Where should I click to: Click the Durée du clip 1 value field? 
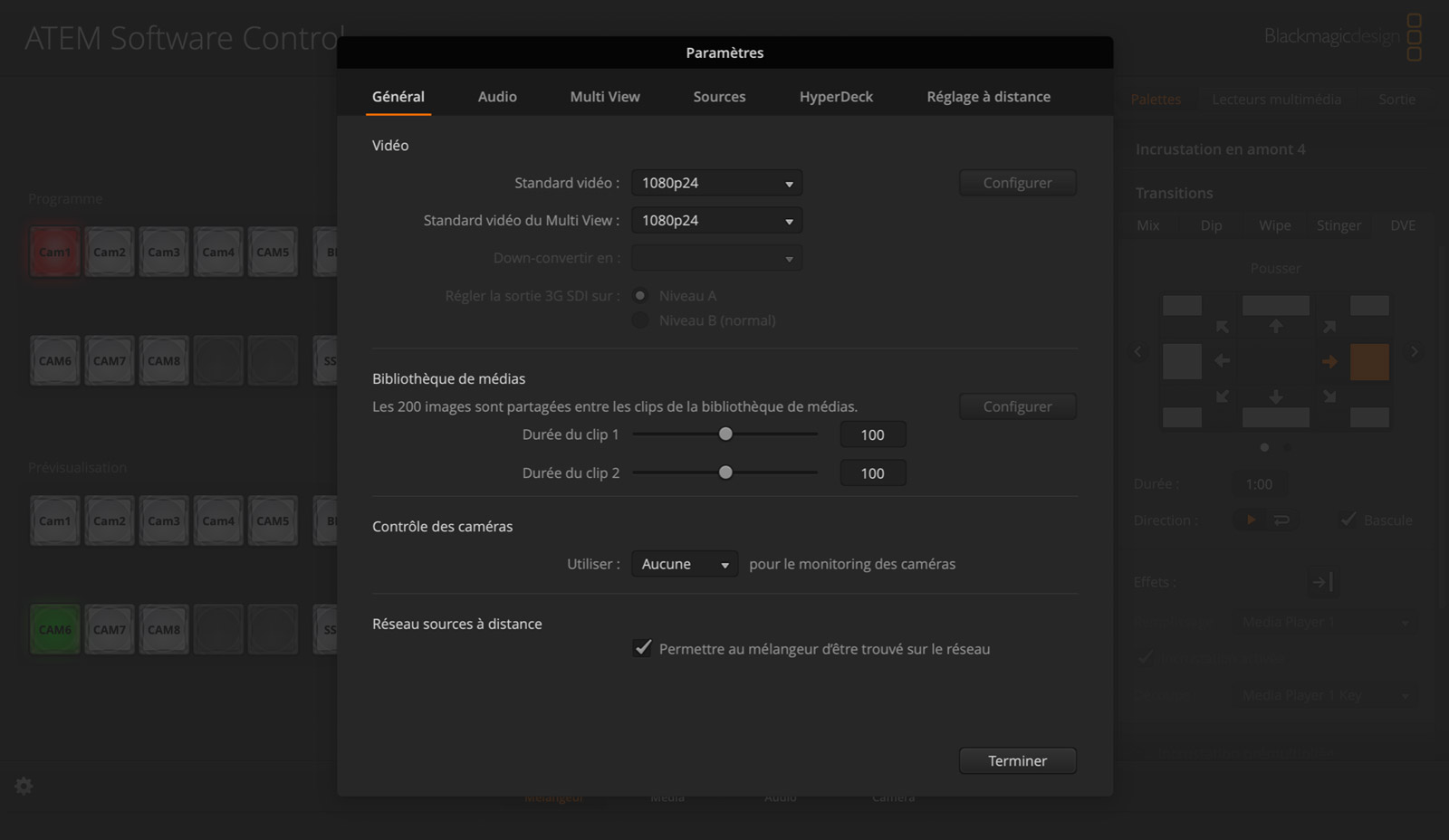(x=872, y=434)
